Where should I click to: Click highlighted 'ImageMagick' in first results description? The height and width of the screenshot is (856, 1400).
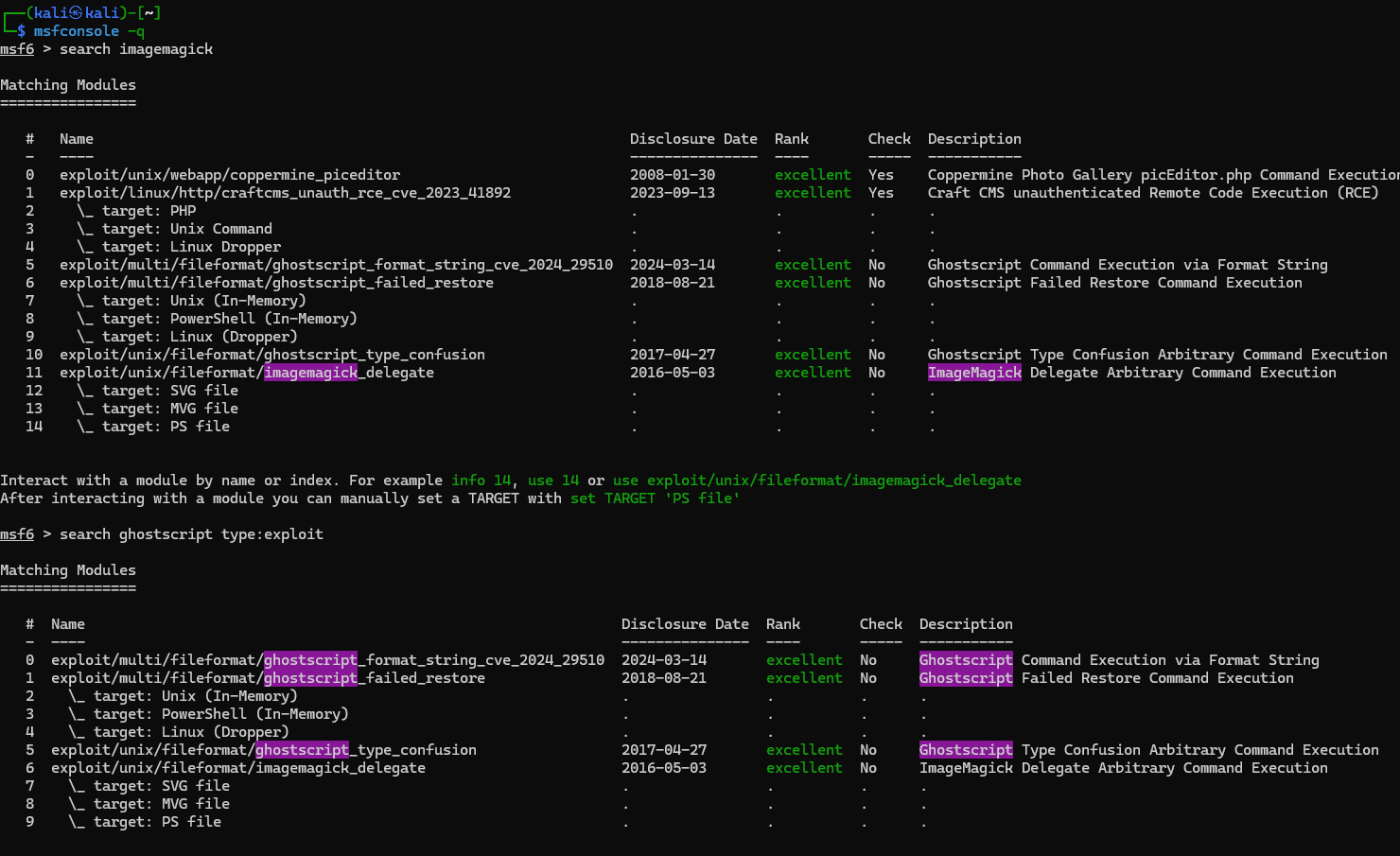(x=974, y=373)
